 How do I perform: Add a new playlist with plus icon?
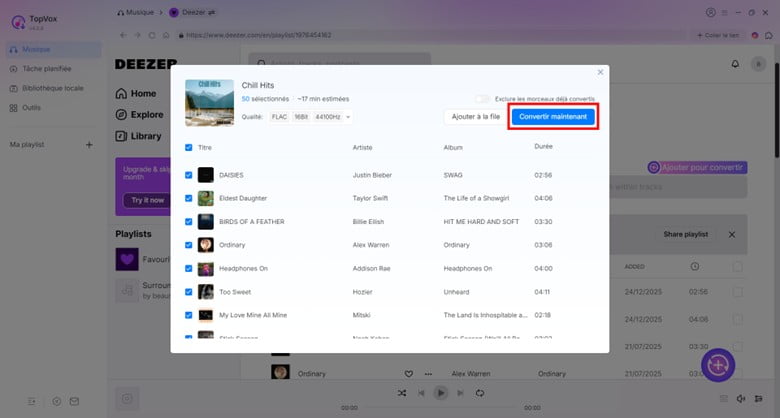tap(89, 145)
